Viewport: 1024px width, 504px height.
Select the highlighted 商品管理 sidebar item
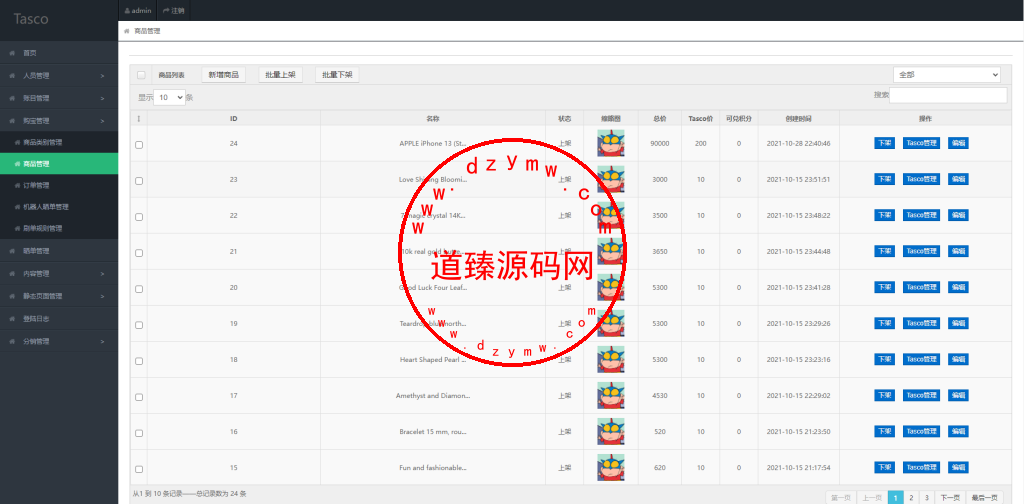pyautogui.click(x=59, y=164)
